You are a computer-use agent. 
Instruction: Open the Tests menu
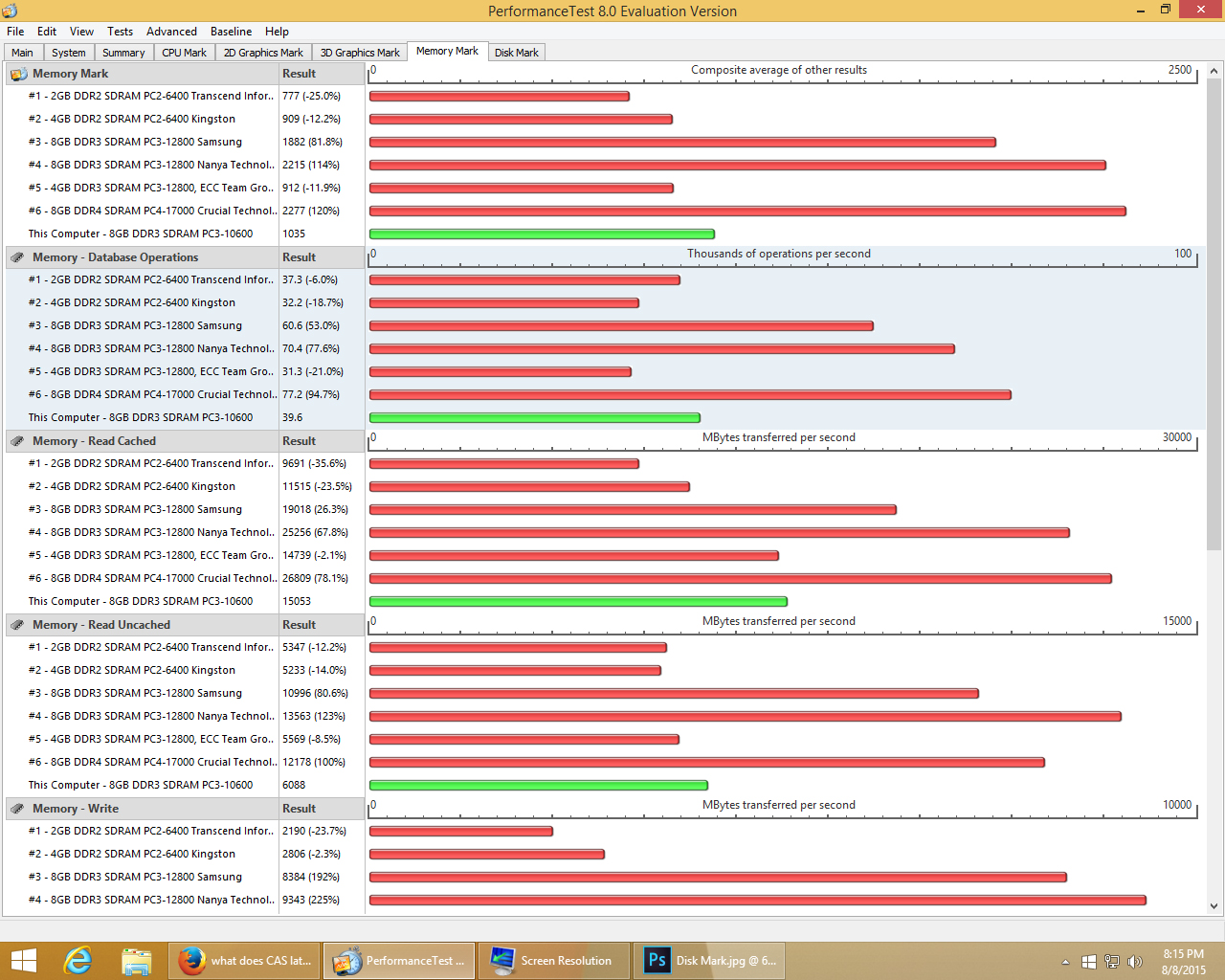coord(121,32)
